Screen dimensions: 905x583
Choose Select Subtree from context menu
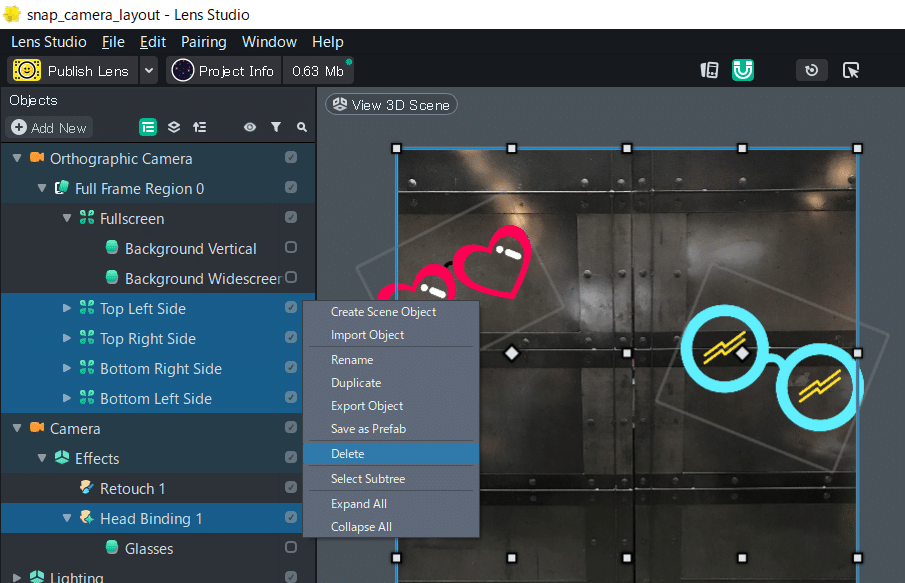391,479
